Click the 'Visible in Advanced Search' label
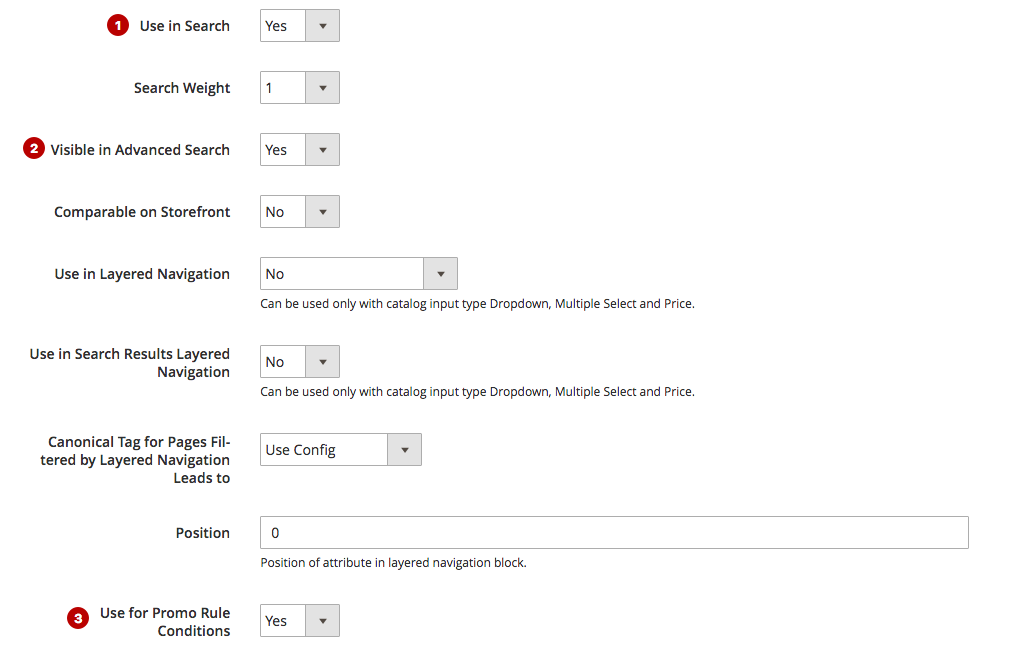Image resolution: width=1036 pixels, height=658 pixels. click(x=140, y=150)
